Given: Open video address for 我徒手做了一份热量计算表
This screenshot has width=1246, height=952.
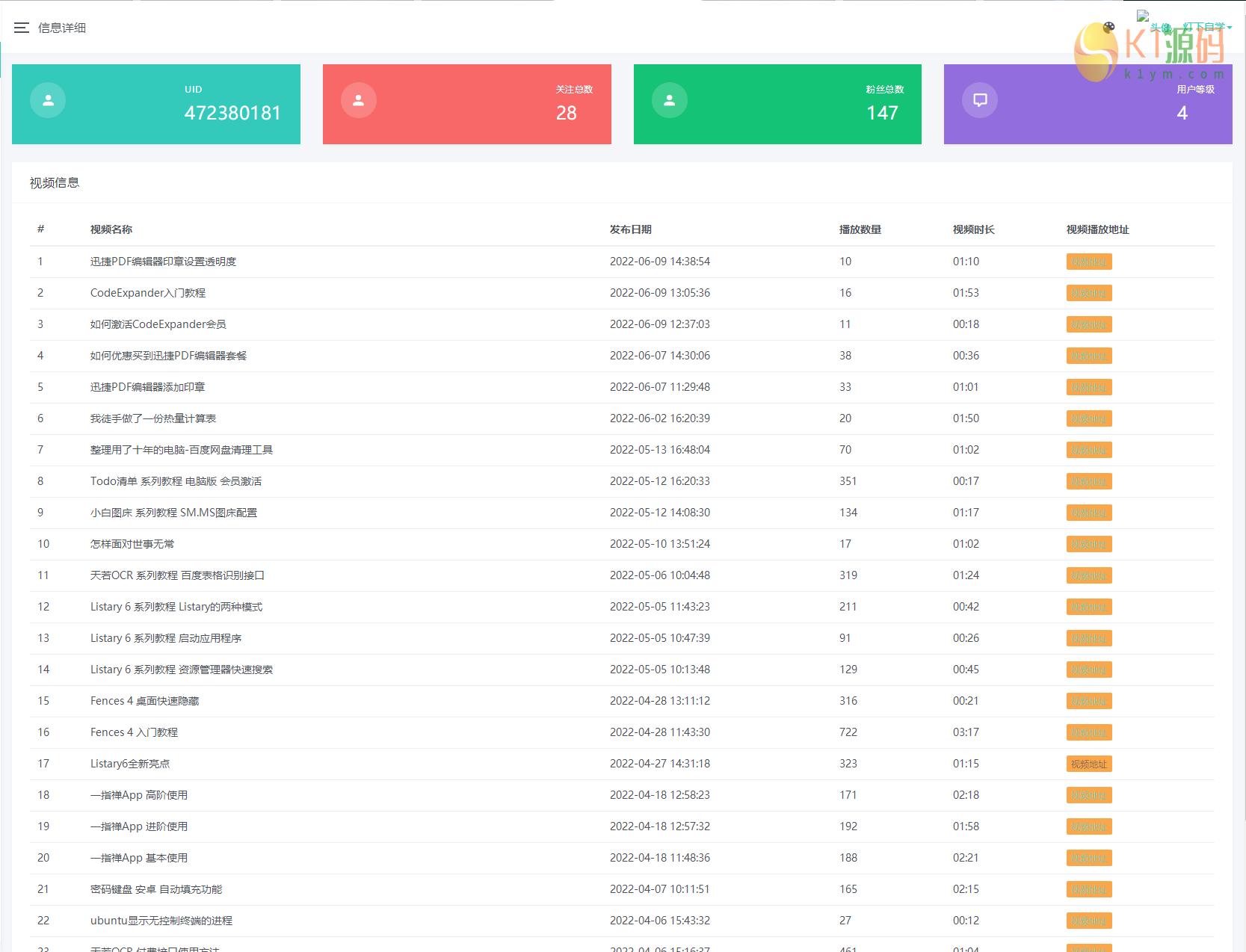Looking at the screenshot, I should tap(1089, 418).
